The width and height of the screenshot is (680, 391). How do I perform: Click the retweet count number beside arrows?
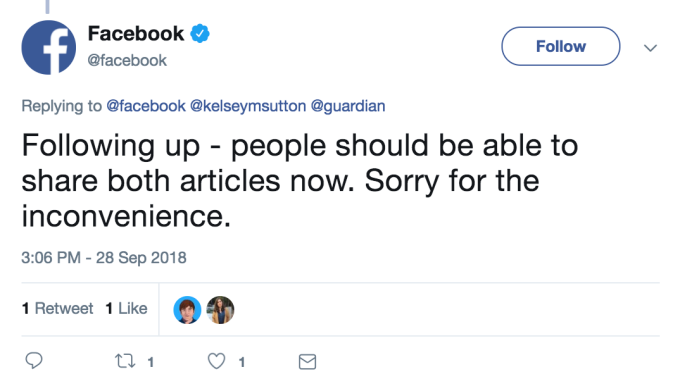coord(150,362)
